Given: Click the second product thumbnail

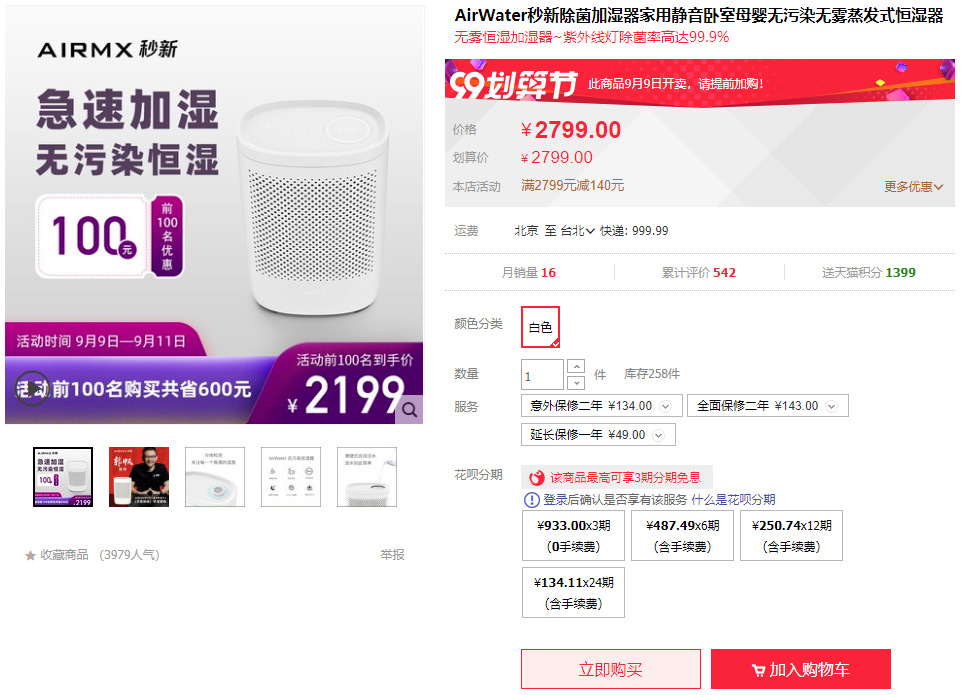Looking at the screenshot, I should [x=139, y=476].
